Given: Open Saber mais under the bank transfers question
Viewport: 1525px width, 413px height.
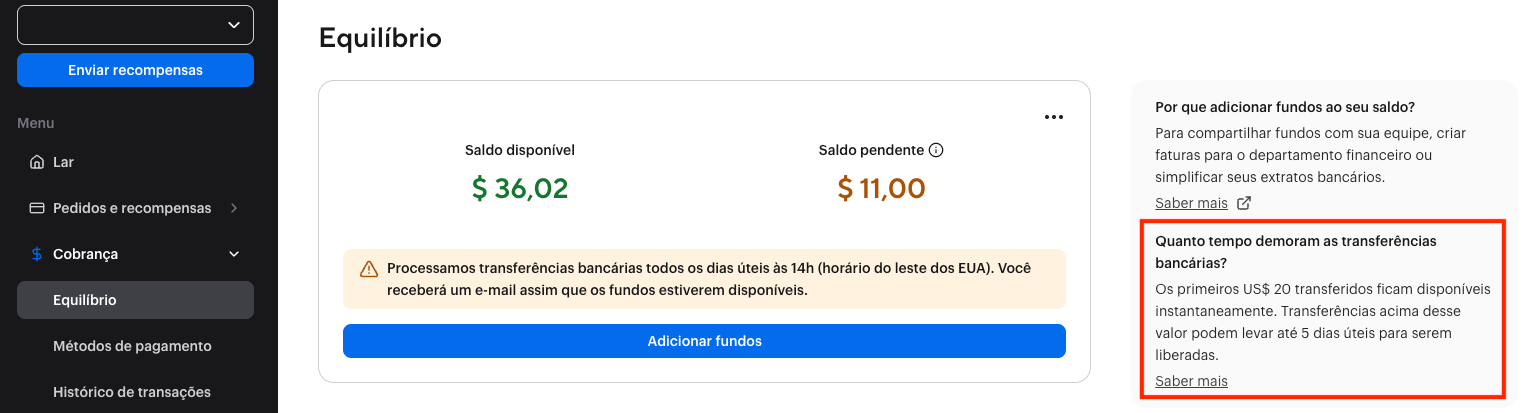Looking at the screenshot, I should [x=1191, y=381].
